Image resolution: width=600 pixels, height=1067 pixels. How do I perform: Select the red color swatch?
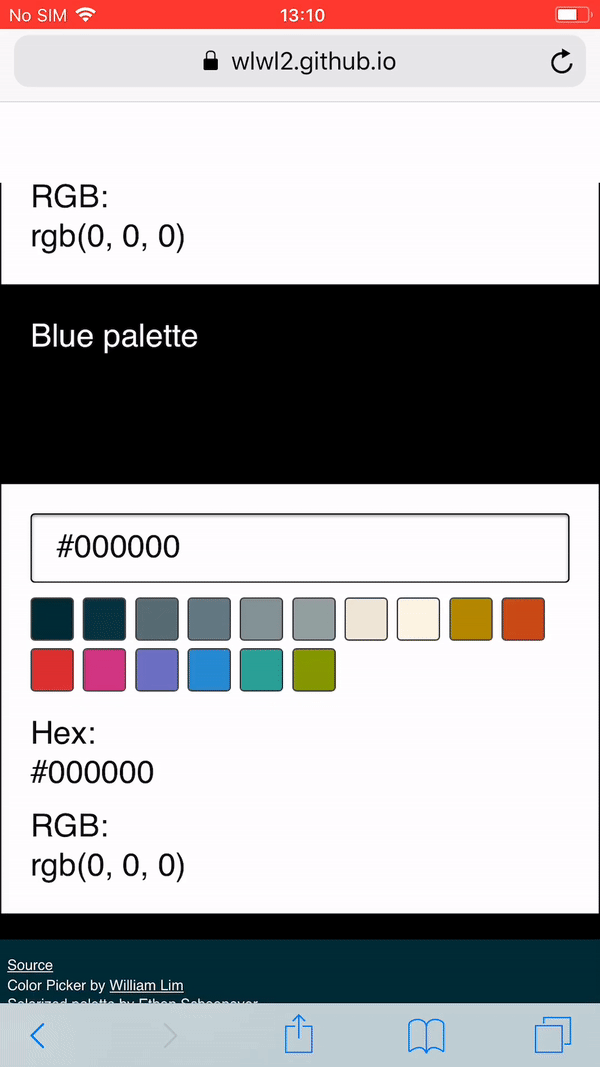52,670
